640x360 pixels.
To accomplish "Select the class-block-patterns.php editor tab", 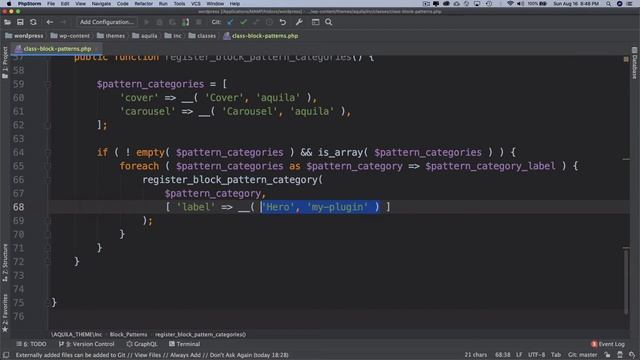I will [x=57, y=49].
